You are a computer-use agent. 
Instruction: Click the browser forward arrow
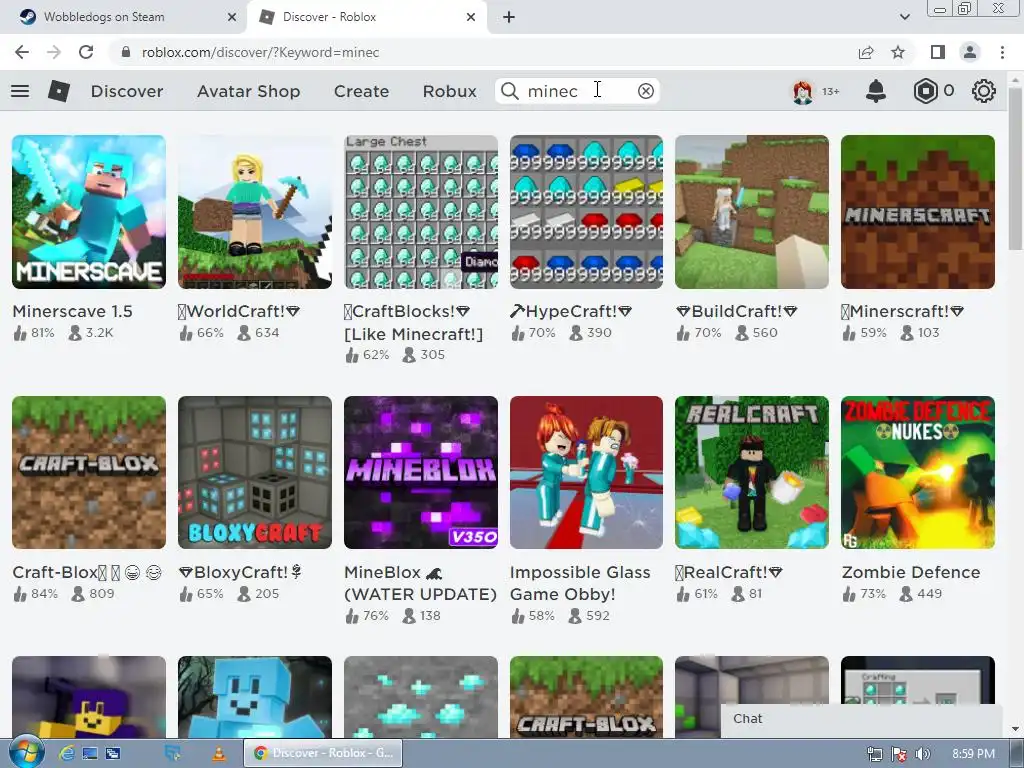(54, 52)
